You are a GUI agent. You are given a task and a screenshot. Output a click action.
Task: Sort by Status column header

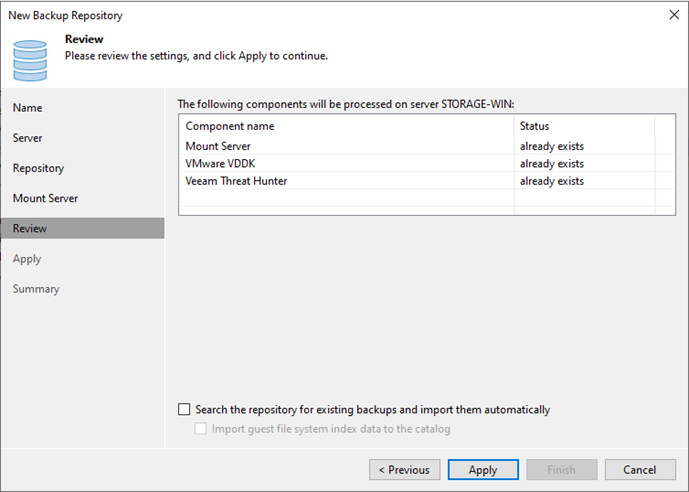click(x=584, y=126)
